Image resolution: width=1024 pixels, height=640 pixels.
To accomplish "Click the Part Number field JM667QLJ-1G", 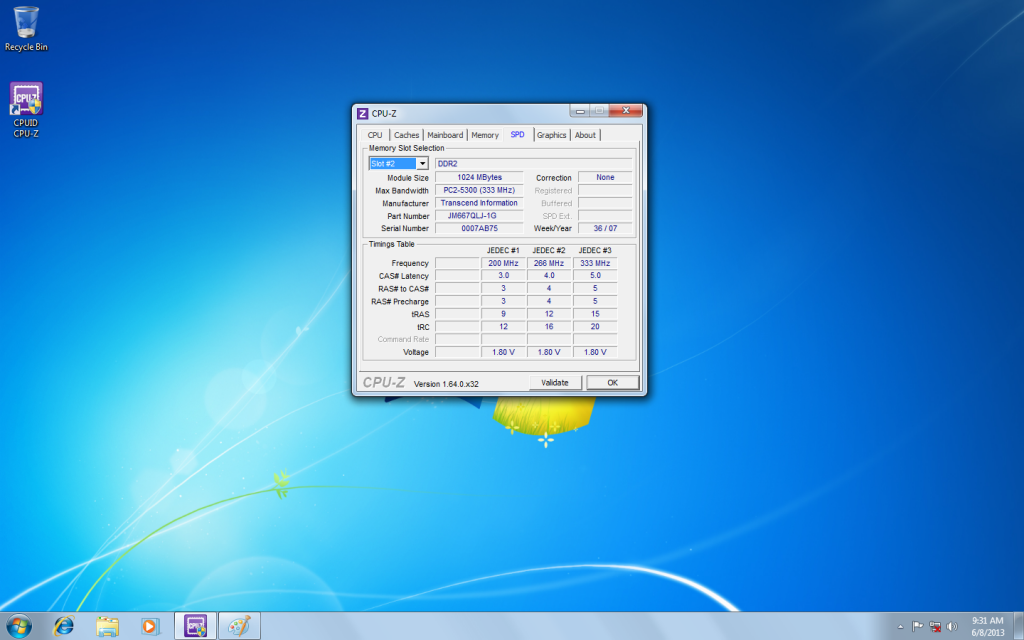I will point(479,216).
